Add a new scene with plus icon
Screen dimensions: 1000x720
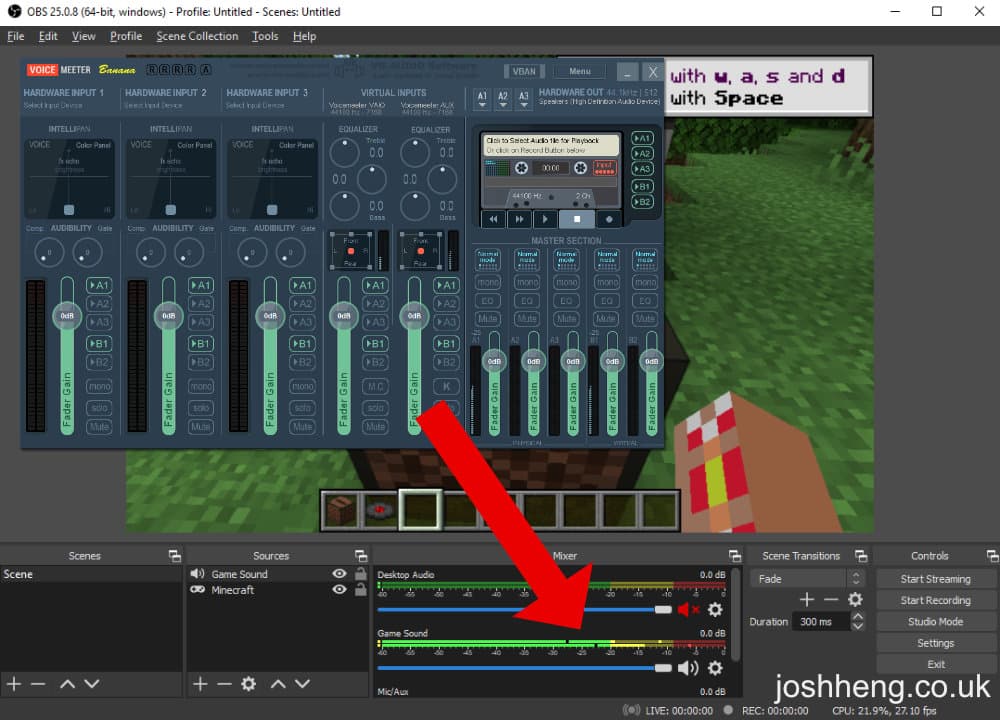pos(14,684)
